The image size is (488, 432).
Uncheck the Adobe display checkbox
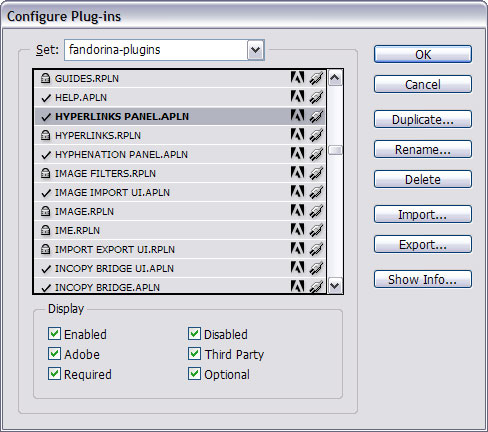tap(54, 354)
